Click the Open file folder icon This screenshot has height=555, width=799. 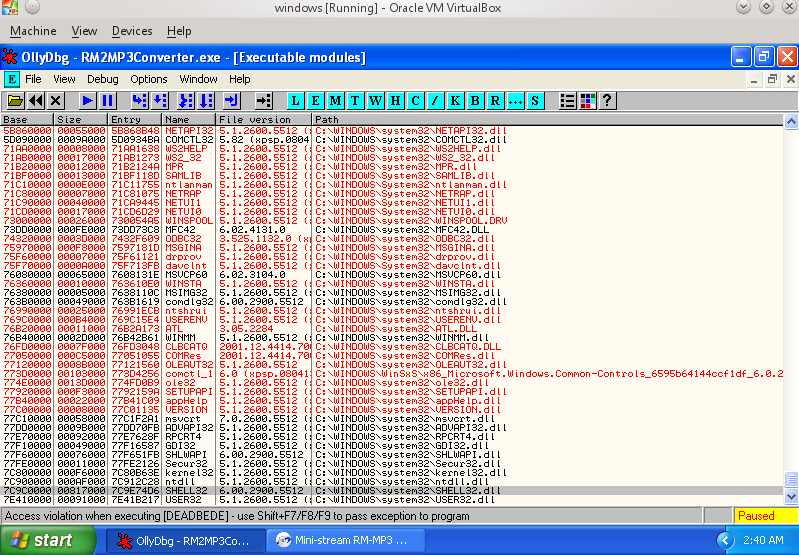(15, 101)
